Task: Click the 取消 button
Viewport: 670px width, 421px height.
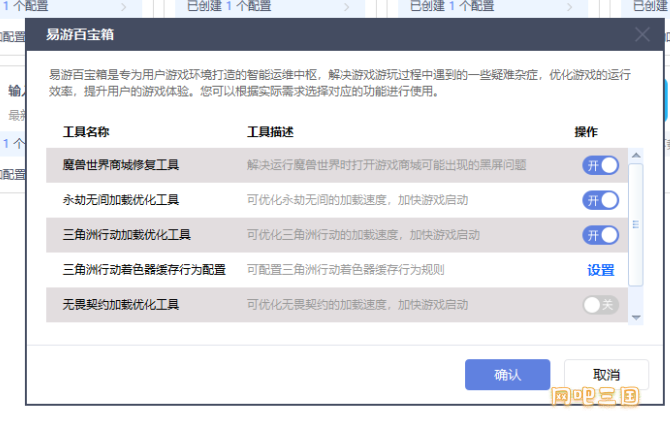Action: [606, 375]
